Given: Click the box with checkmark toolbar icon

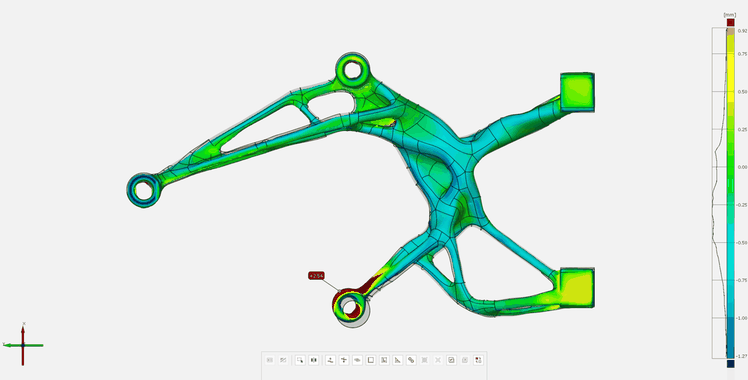Looking at the screenshot, I should pyautogui.click(x=451, y=360).
